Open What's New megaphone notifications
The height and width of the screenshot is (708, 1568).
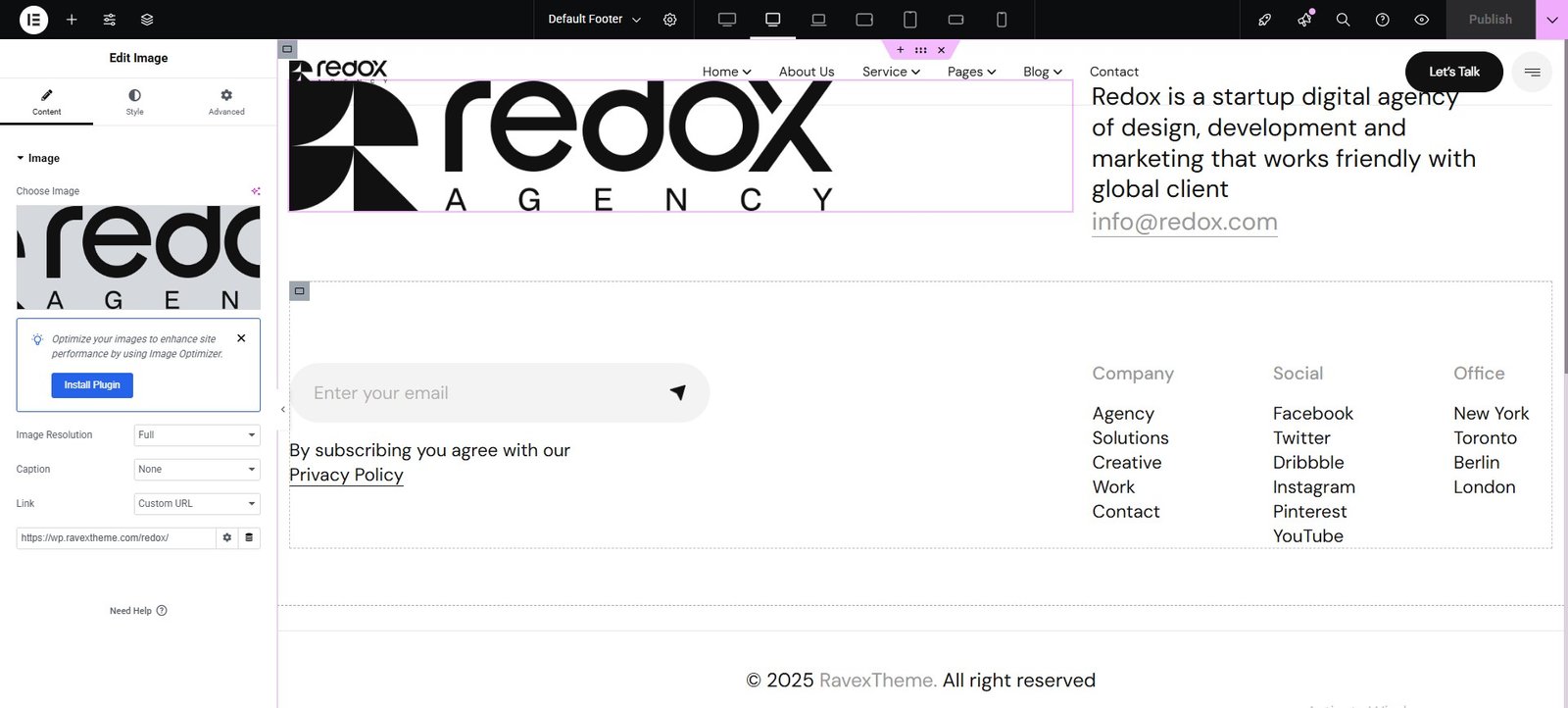click(x=1304, y=20)
